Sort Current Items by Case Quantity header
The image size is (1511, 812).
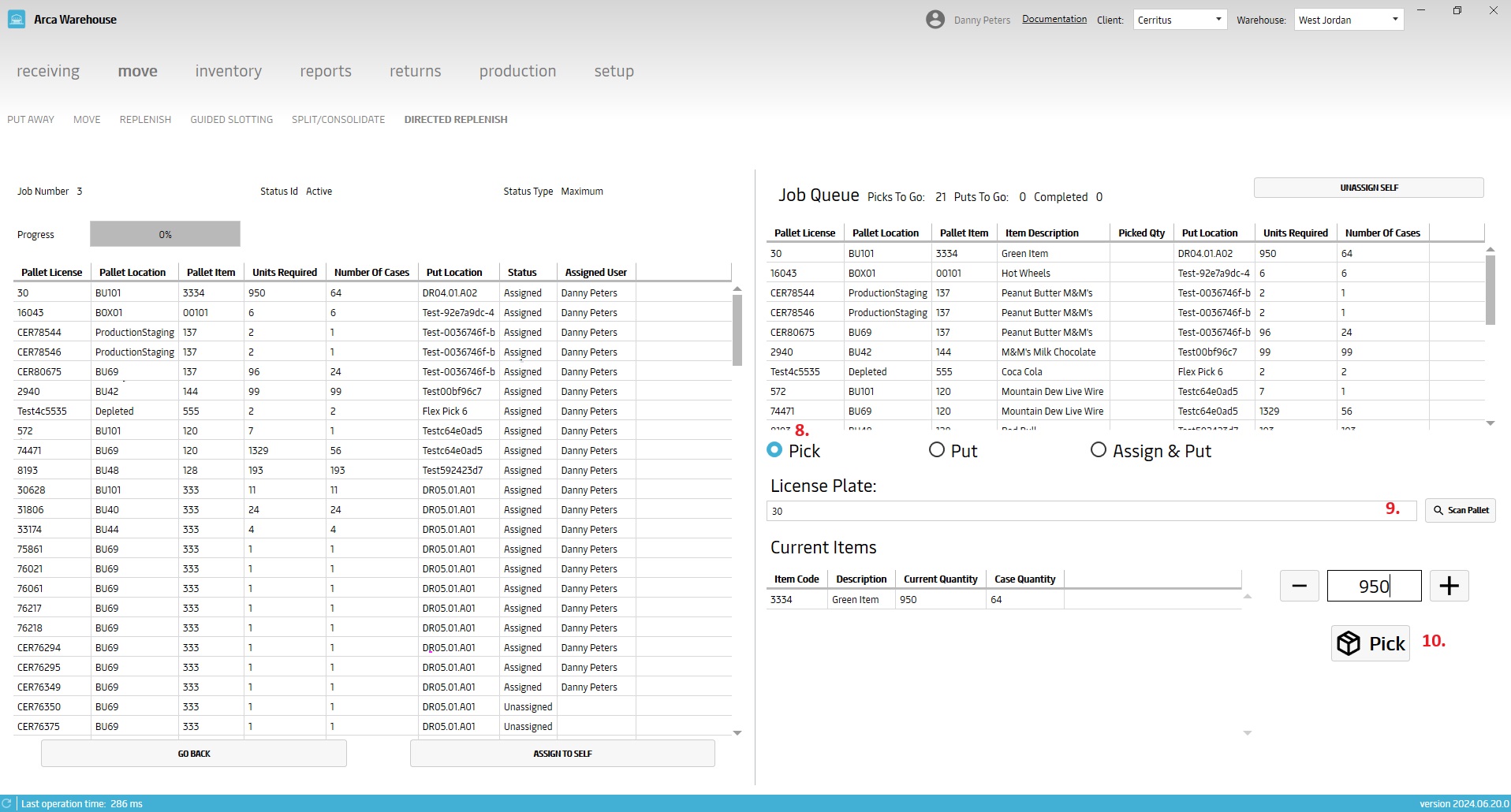tap(1024, 579)
